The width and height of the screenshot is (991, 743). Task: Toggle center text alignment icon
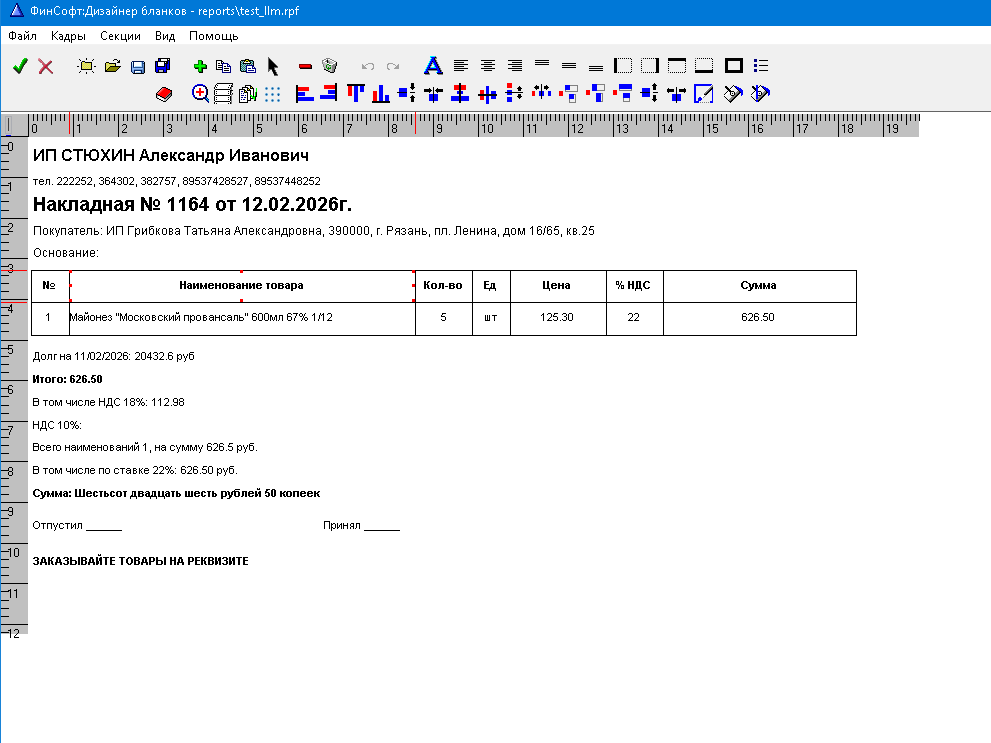[487, 66]
